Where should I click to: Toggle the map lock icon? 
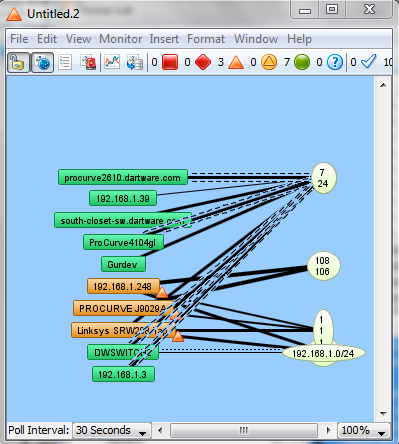tap(18, 62)
